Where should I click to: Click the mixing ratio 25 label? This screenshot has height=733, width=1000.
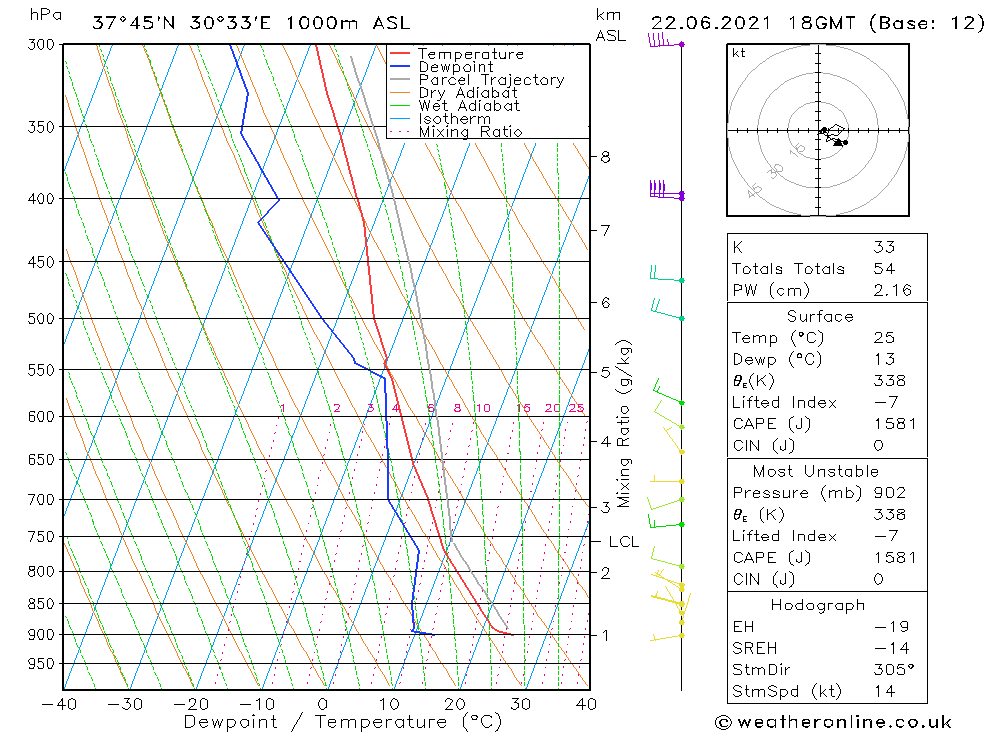click(576, 408)
